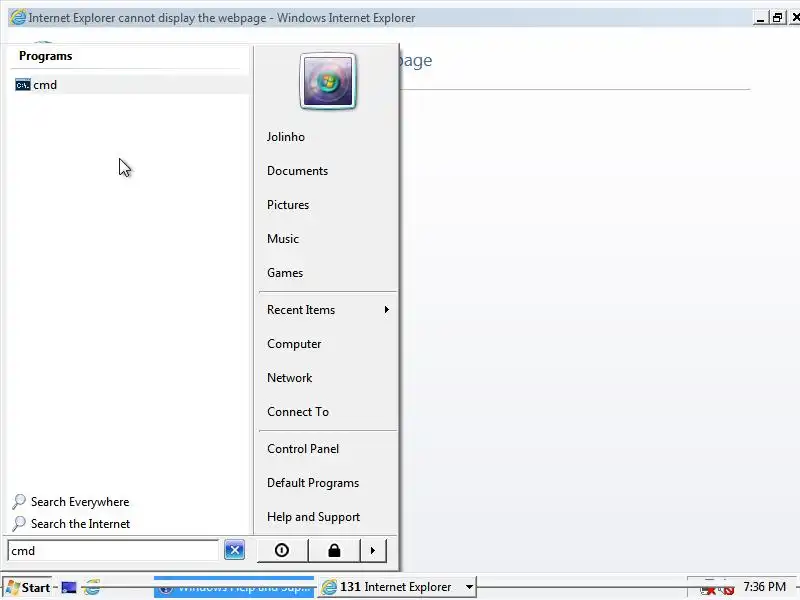Open Help and Support
This screenshot has width=800, height=600.
313,517
